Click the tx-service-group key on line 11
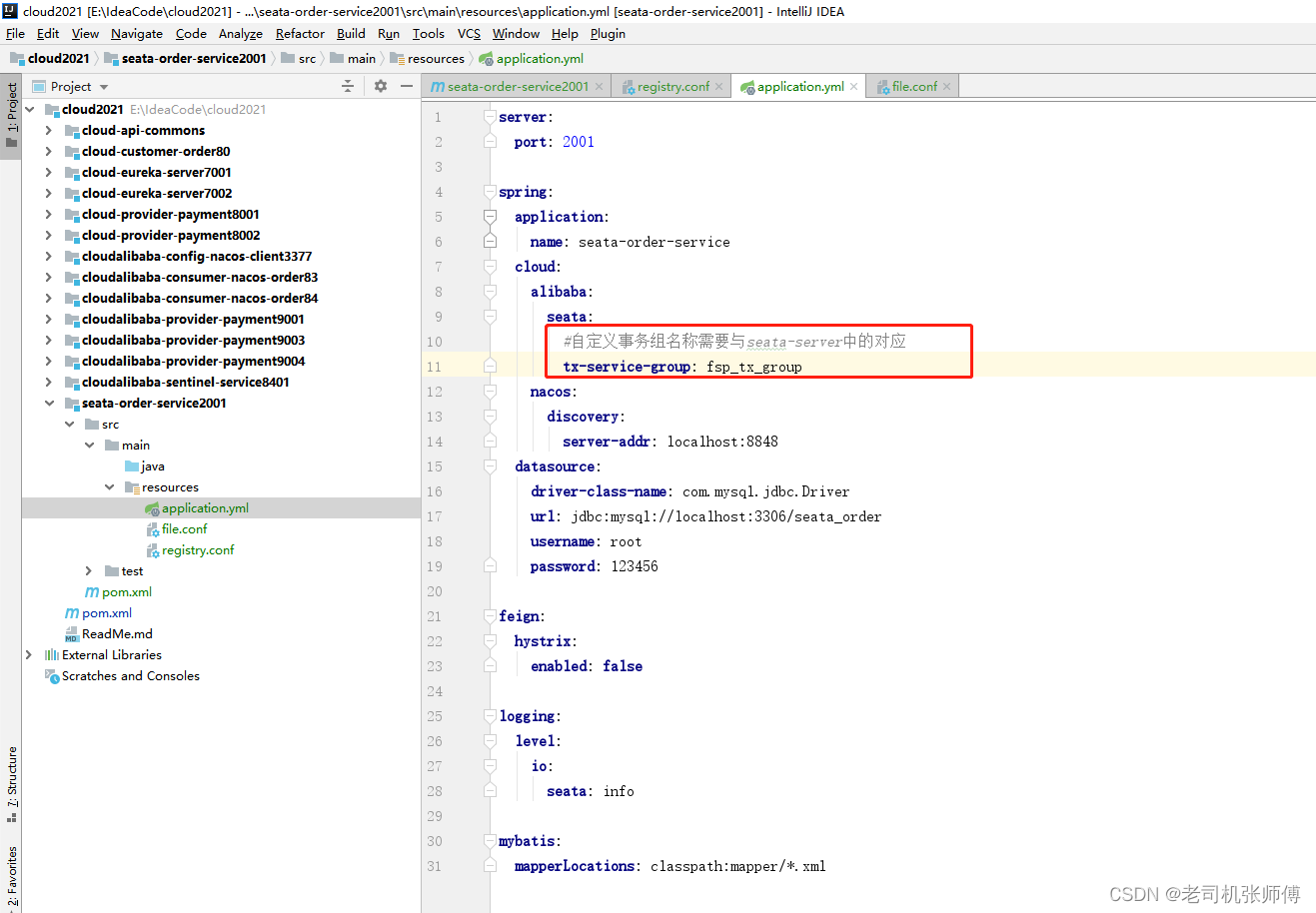 click(x=627, y=367)
